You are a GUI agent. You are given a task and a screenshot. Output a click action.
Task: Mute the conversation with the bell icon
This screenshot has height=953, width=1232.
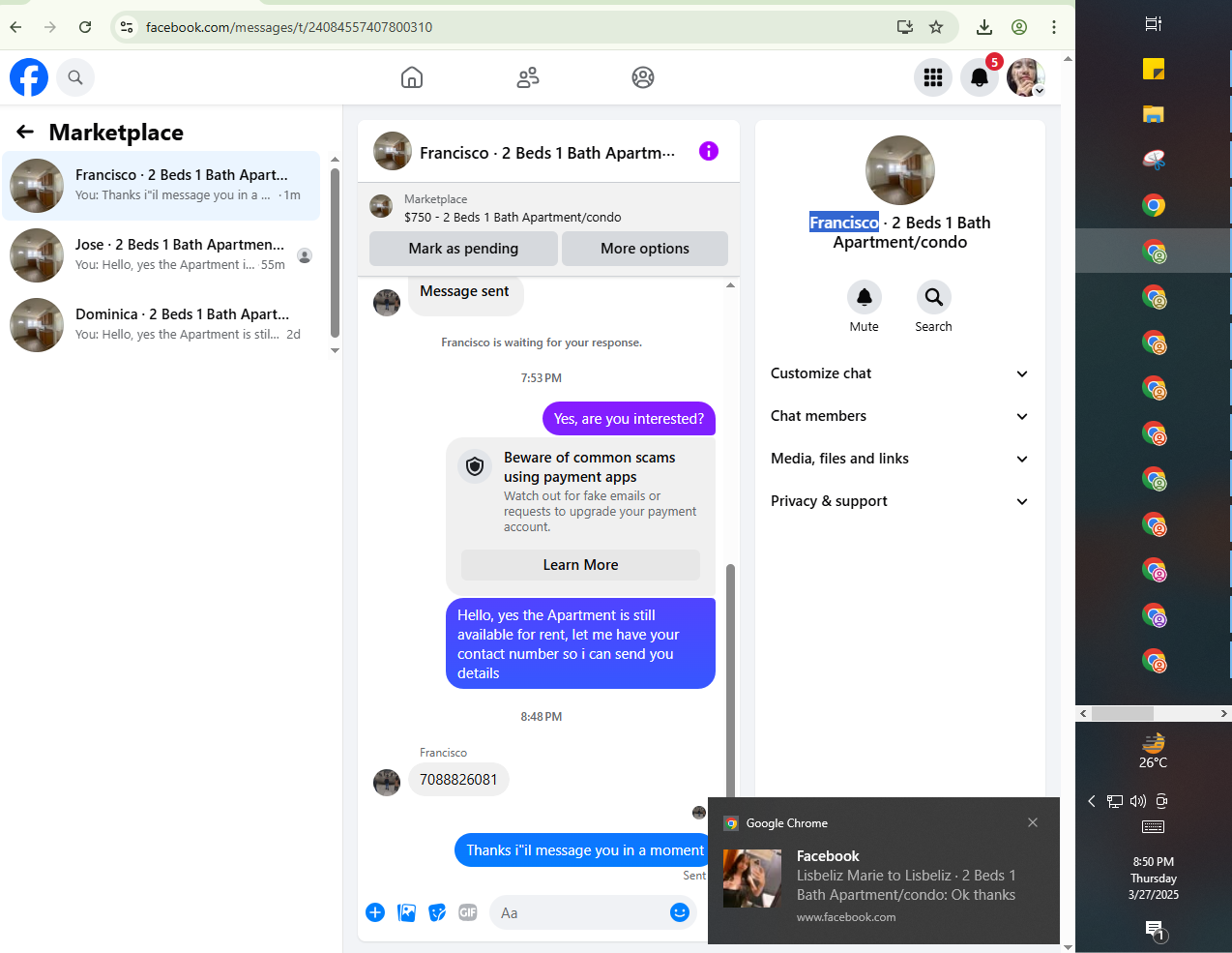coord(865,297)
